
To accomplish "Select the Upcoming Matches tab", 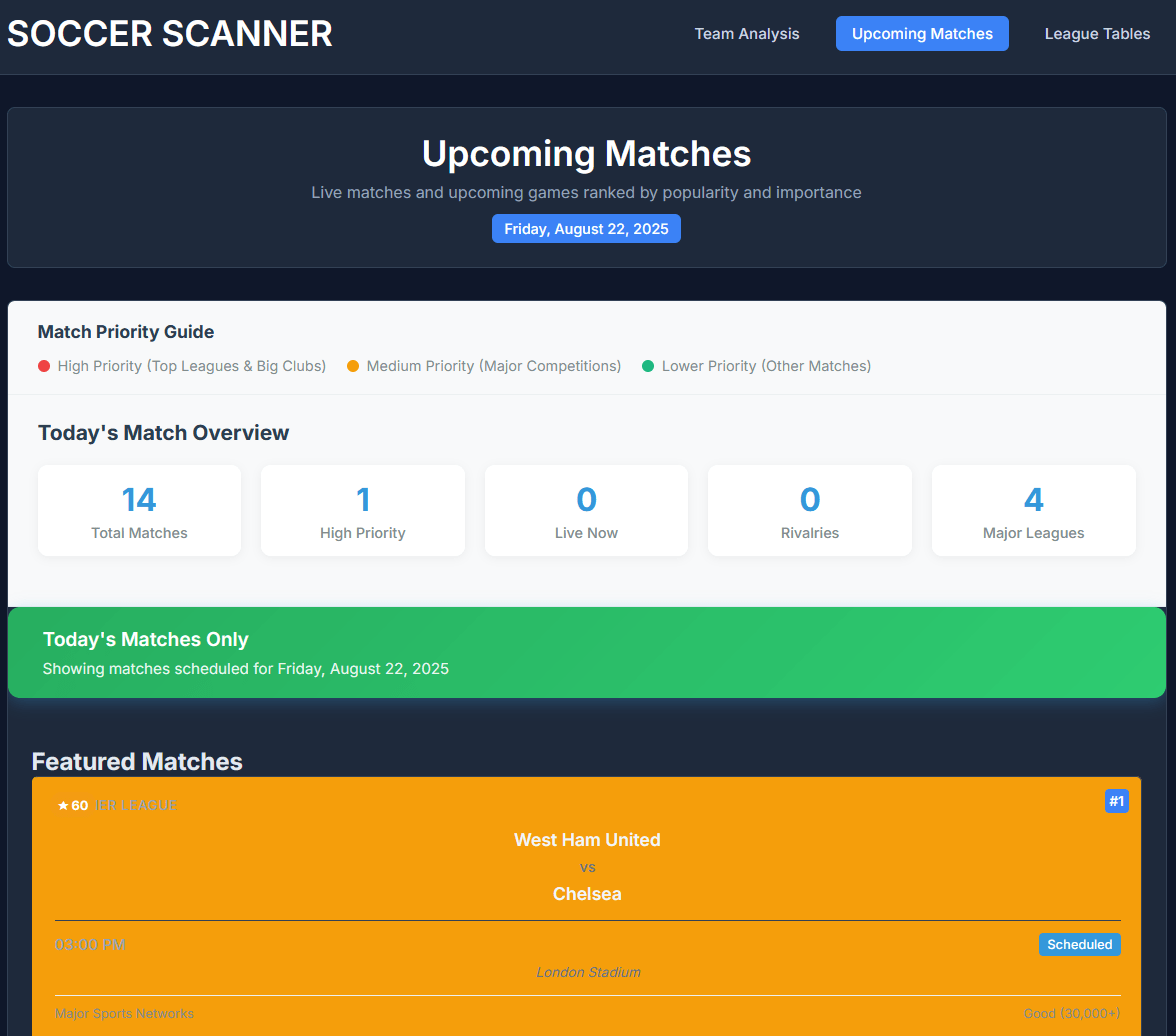I will pos(922,34).
